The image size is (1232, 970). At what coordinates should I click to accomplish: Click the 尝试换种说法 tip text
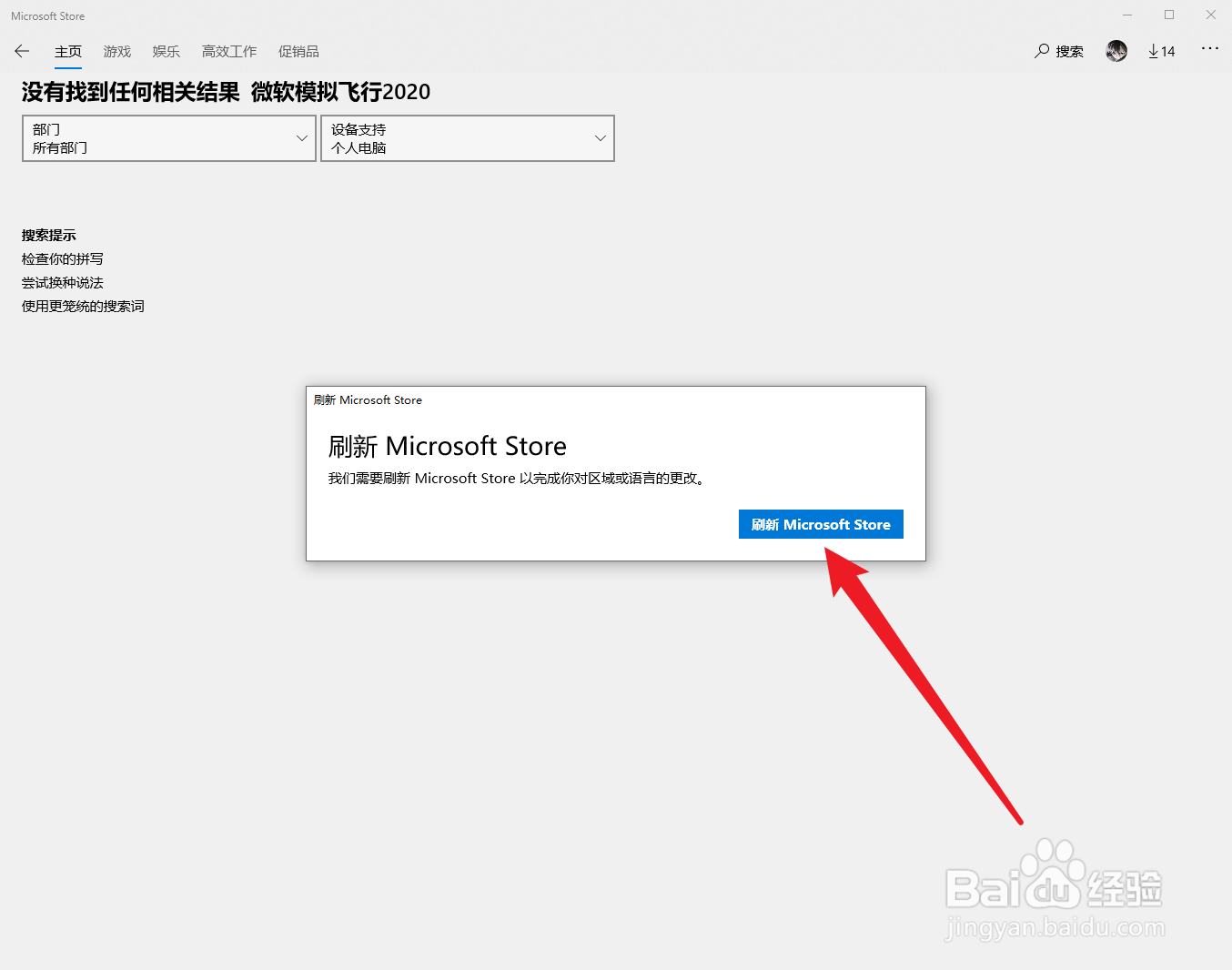pos(63,283)
